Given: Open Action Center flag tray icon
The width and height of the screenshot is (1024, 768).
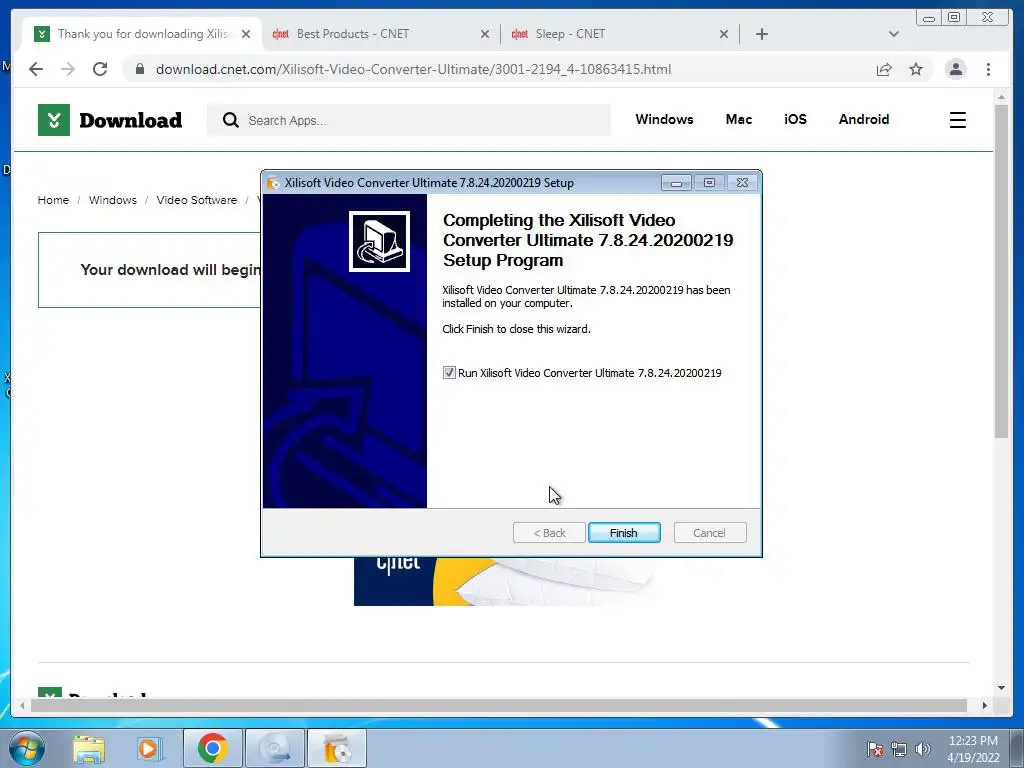Looking at the screenshot, I should (x=874, y=749).
